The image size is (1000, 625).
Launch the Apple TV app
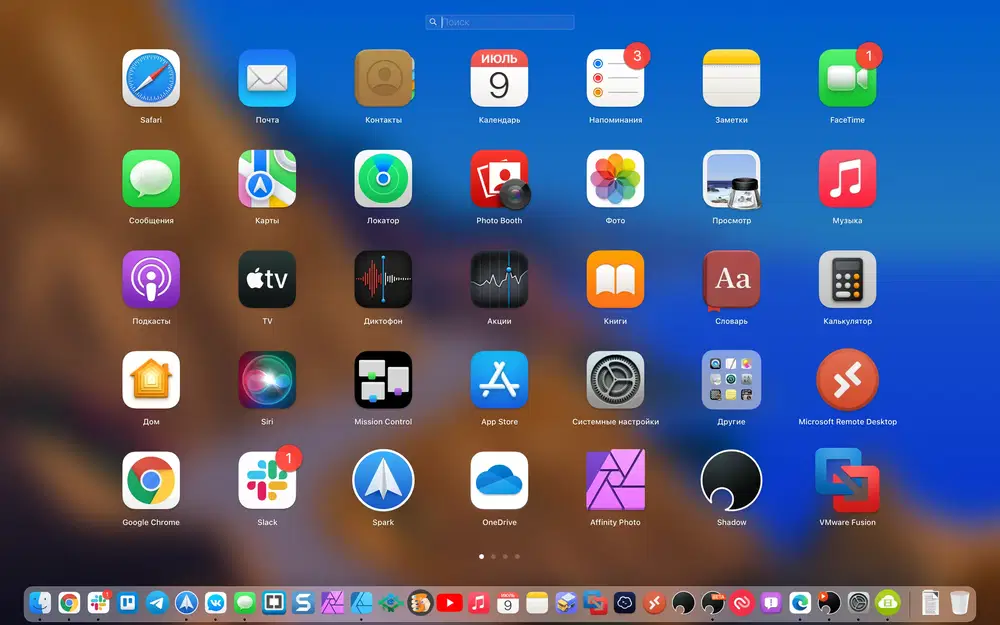point(267,280)
